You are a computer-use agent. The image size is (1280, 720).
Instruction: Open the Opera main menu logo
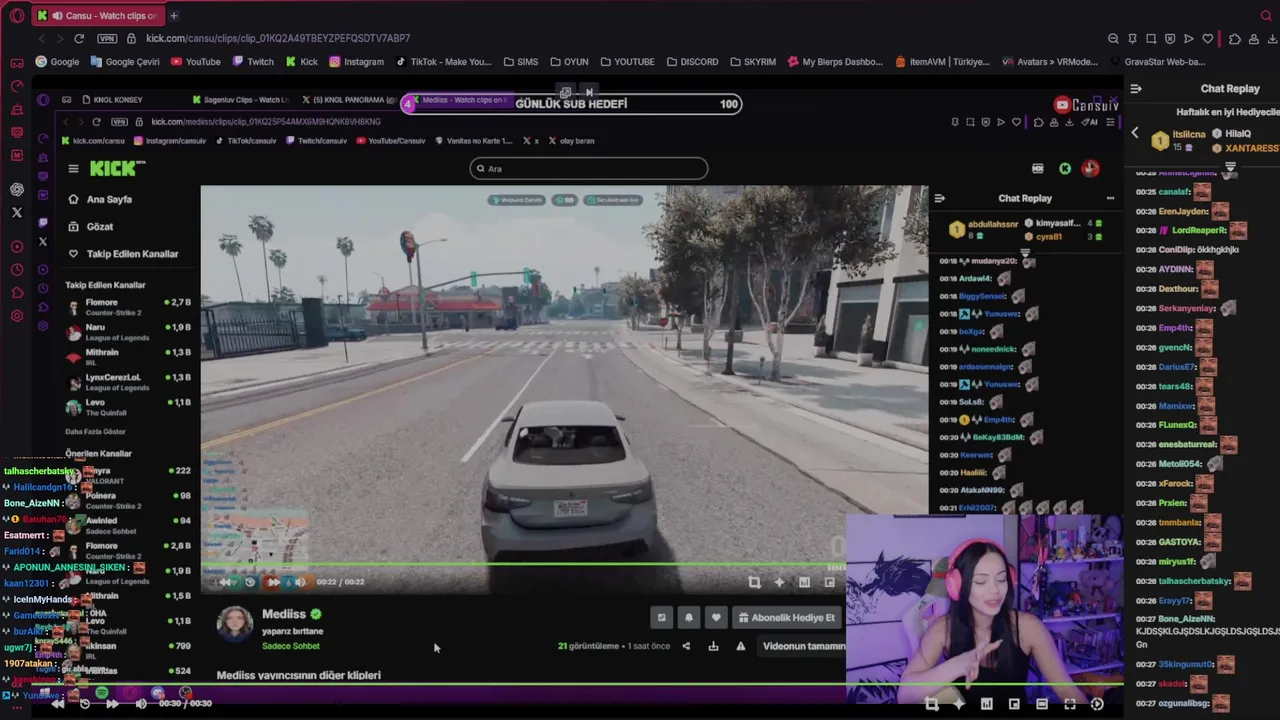point(16,16)
